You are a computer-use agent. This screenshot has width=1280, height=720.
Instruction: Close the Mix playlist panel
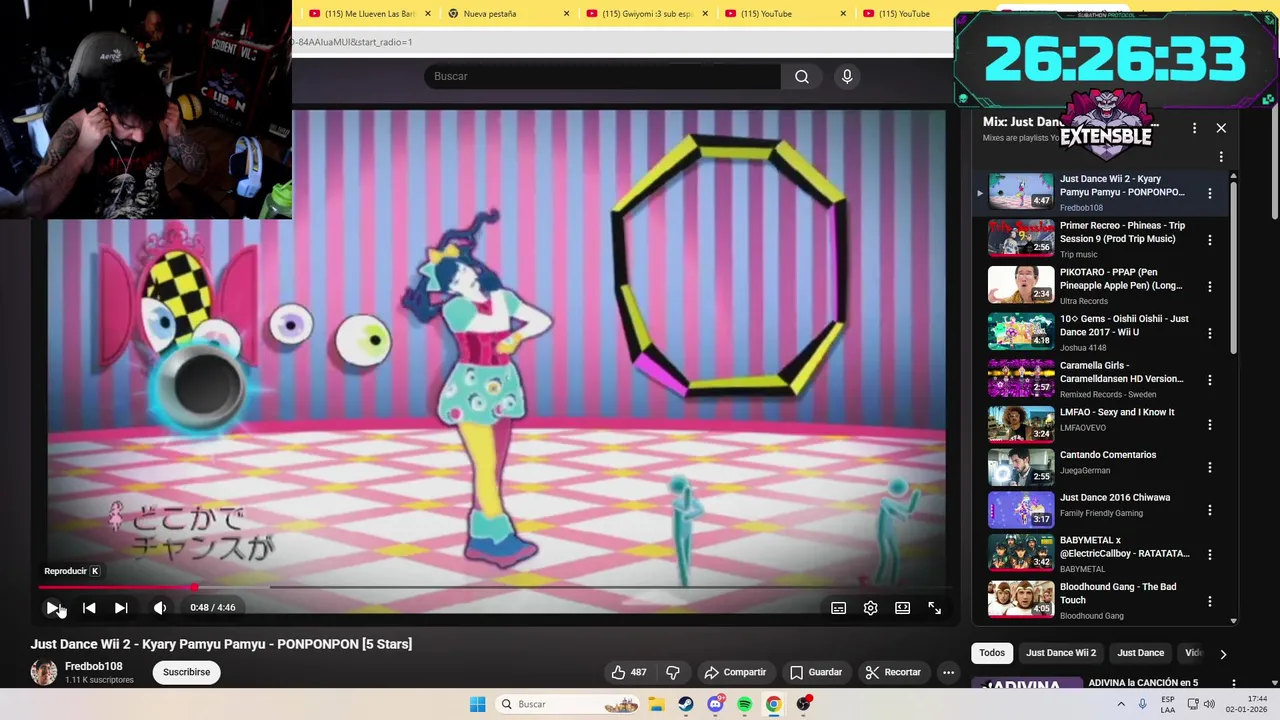click(x=1221, y=128)
